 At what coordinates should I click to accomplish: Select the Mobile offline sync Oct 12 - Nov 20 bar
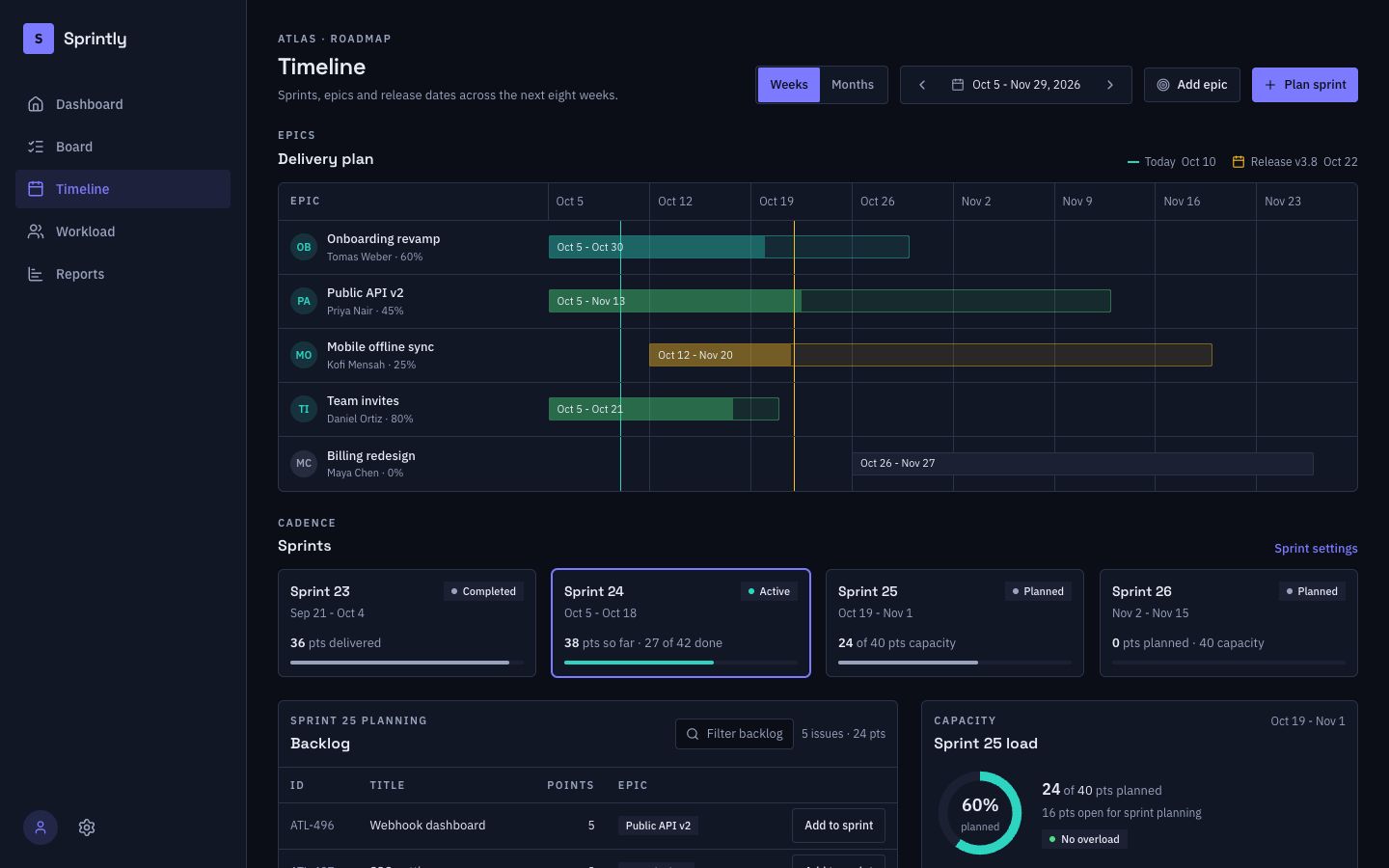point(931,355)
